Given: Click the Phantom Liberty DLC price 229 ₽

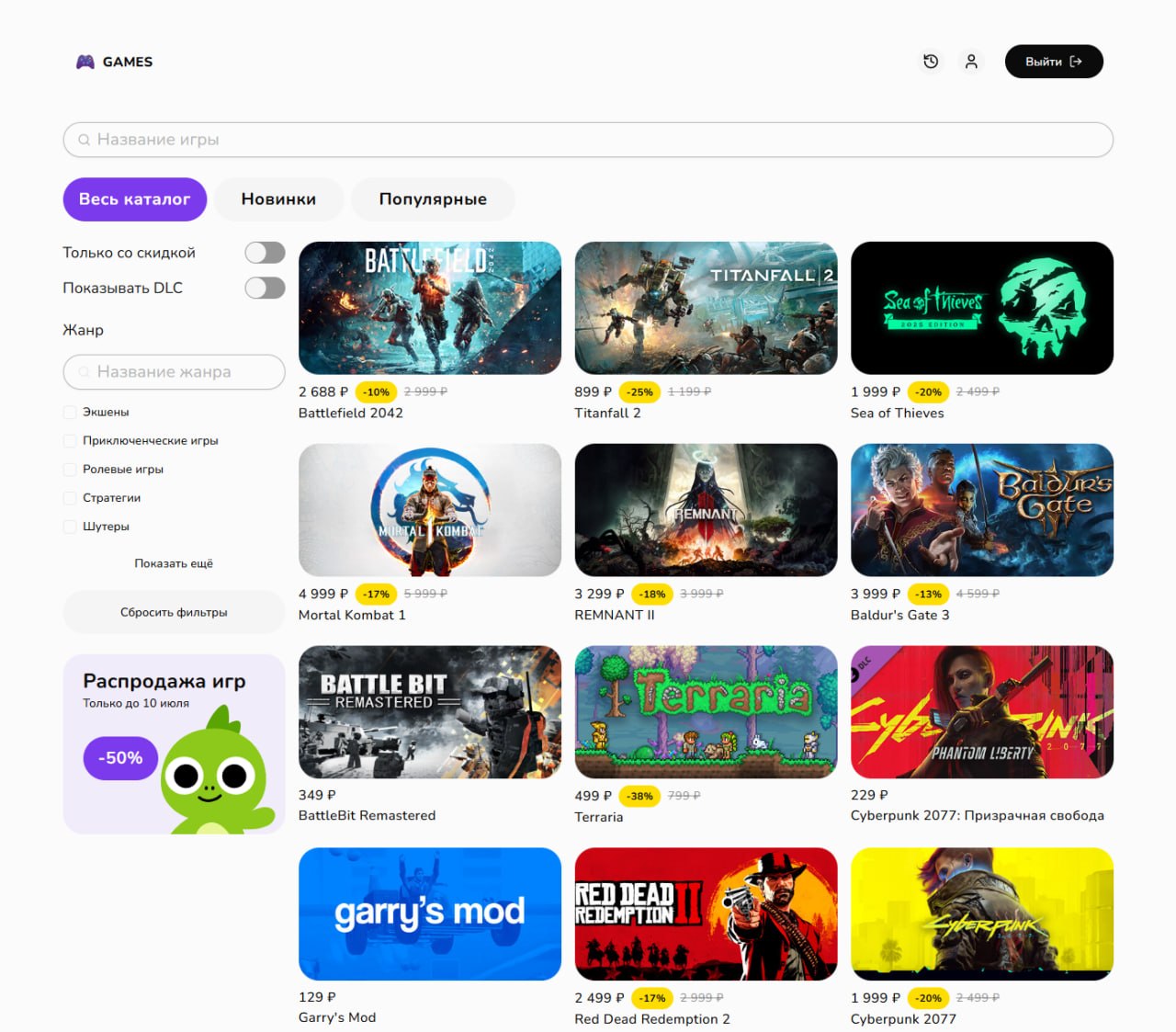Looking at the screenshot, I should point(869,796).
